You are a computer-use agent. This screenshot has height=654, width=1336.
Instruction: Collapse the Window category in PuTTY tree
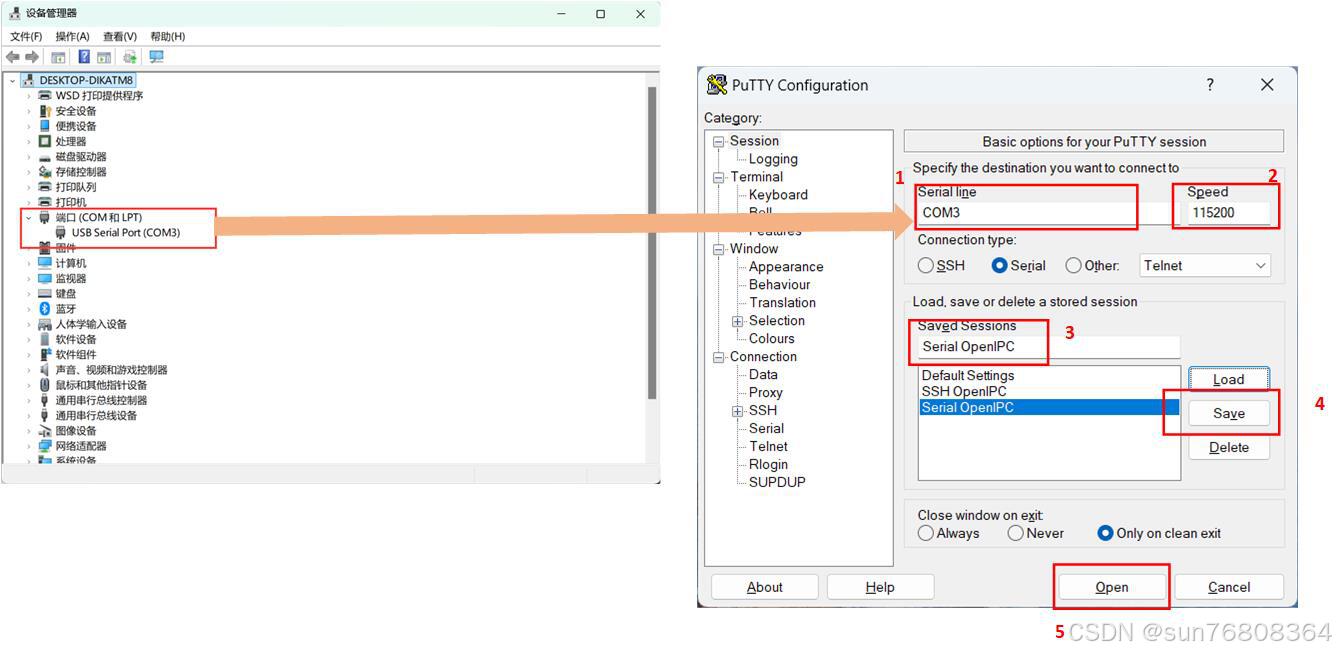[718, 250]
